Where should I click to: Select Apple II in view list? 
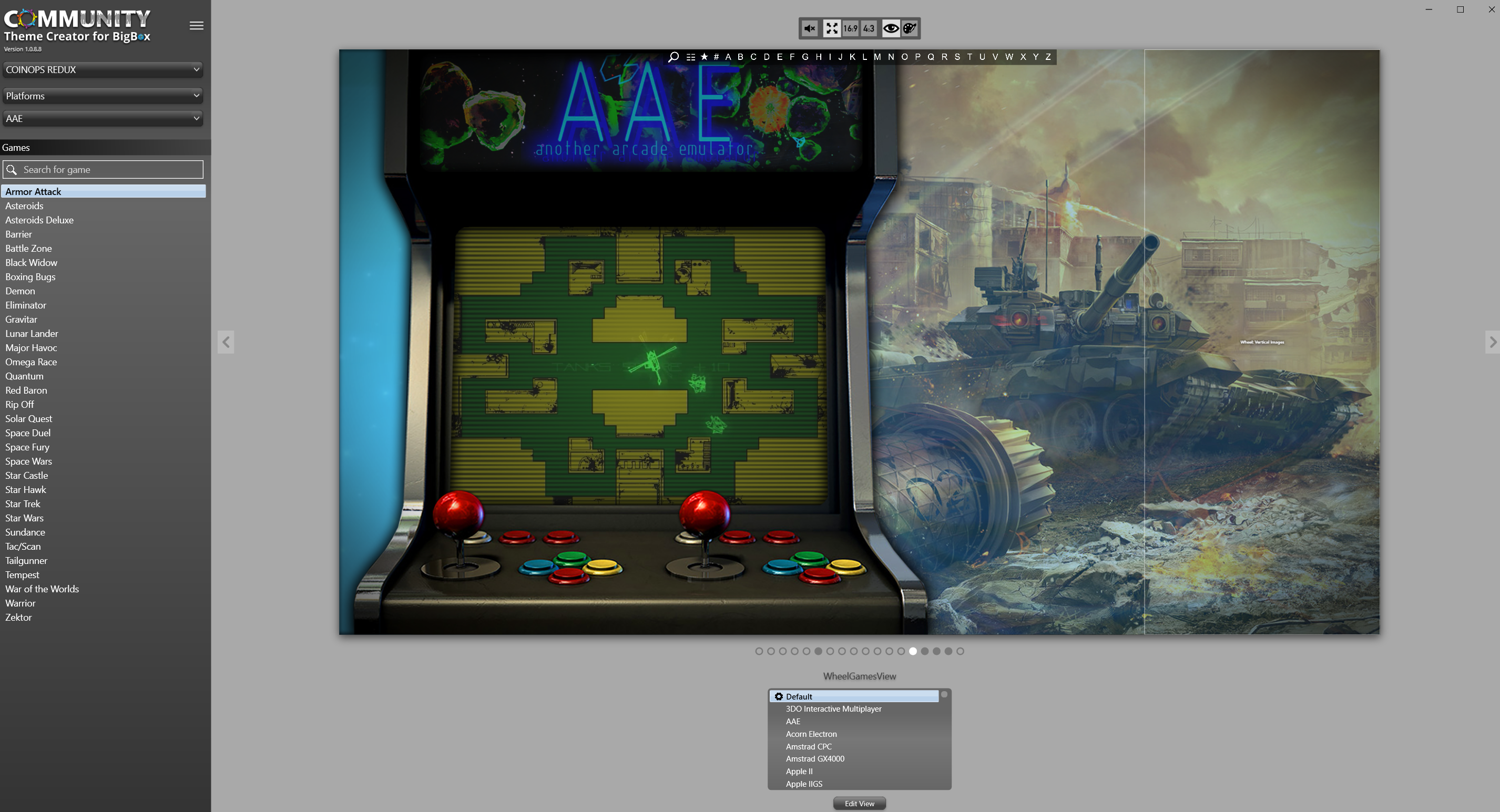pos(854,771)
